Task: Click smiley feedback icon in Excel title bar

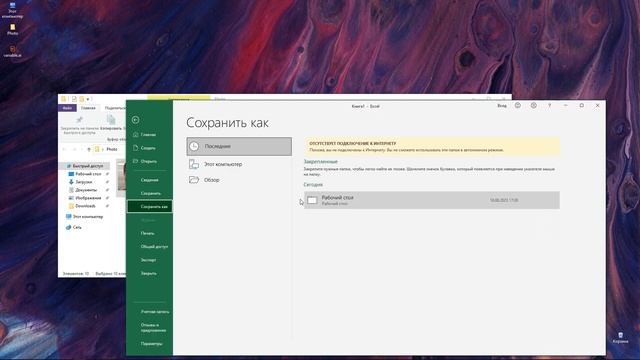Action: (x=518, y=106)
